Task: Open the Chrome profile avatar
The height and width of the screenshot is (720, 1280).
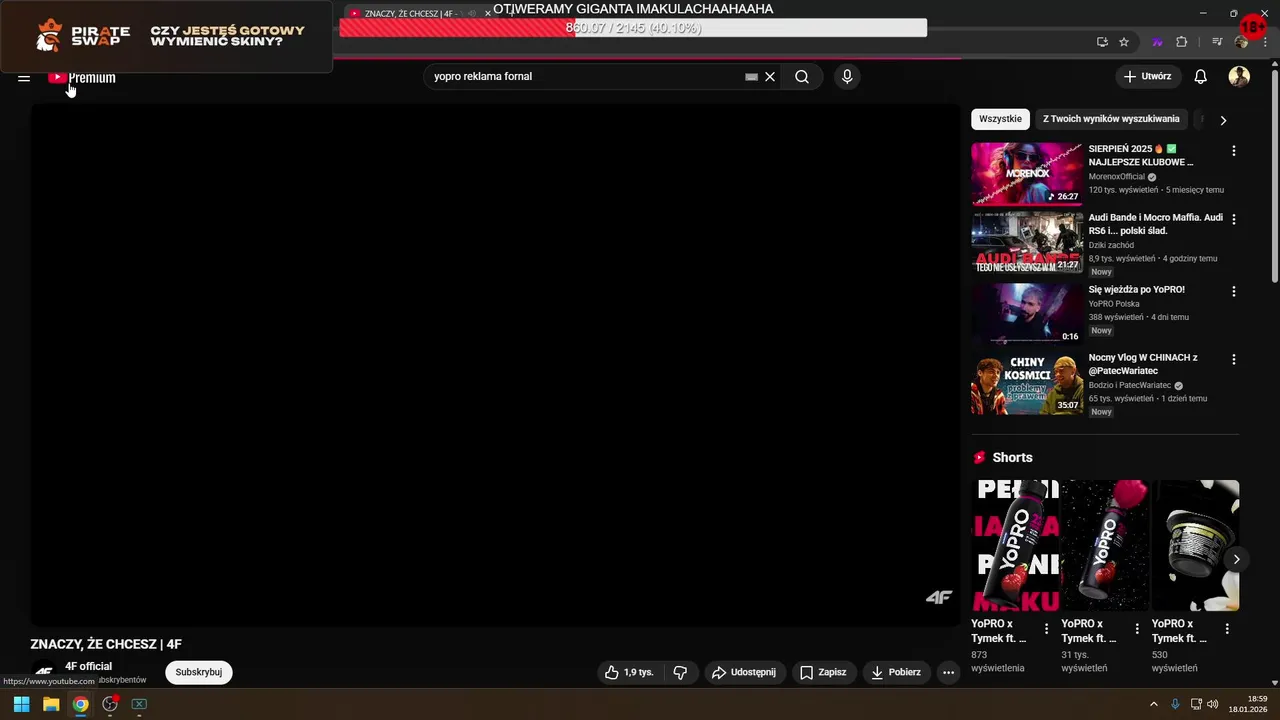Action: (1242, 42)
